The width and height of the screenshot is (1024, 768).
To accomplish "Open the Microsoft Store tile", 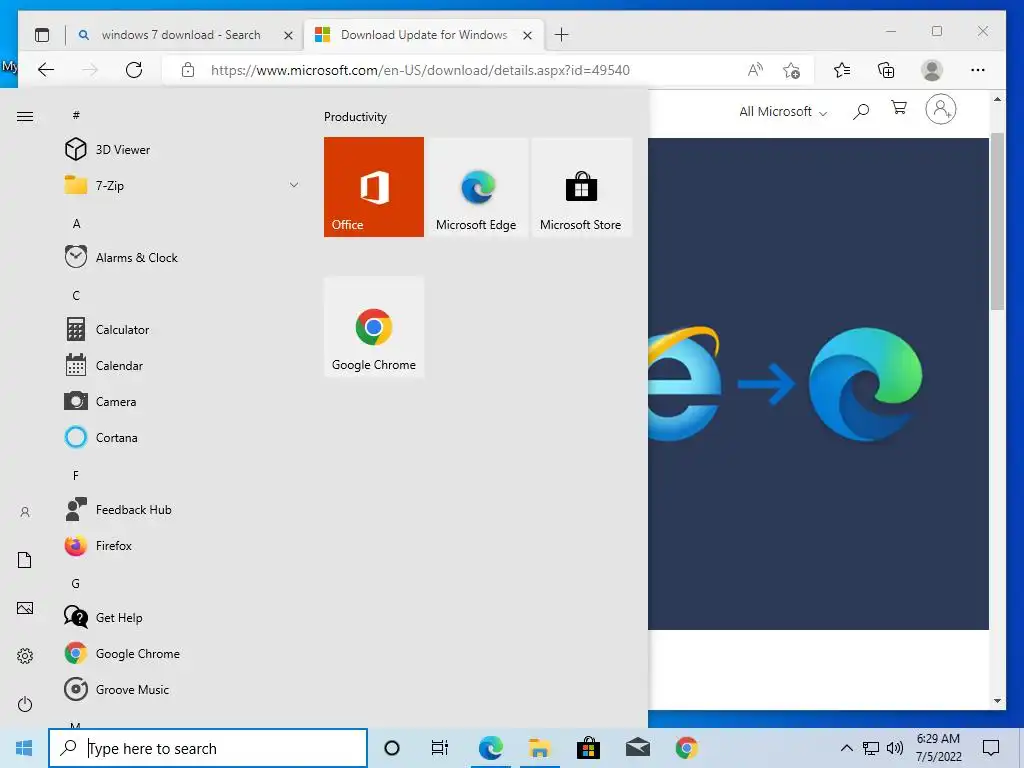I will pyautogui.click(x=581, y=187).
